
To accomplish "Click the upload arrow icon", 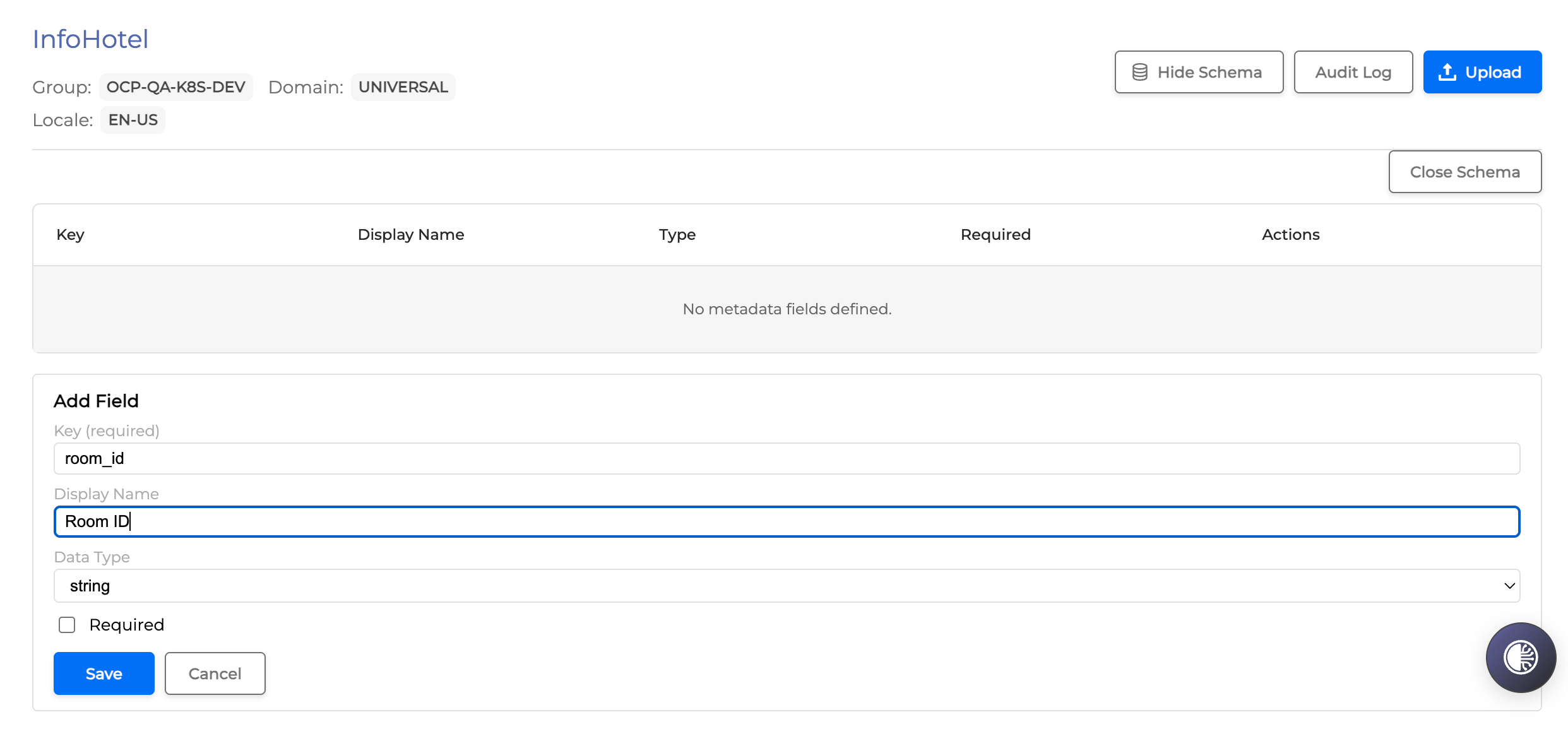I will click(x=1447, y=72).
